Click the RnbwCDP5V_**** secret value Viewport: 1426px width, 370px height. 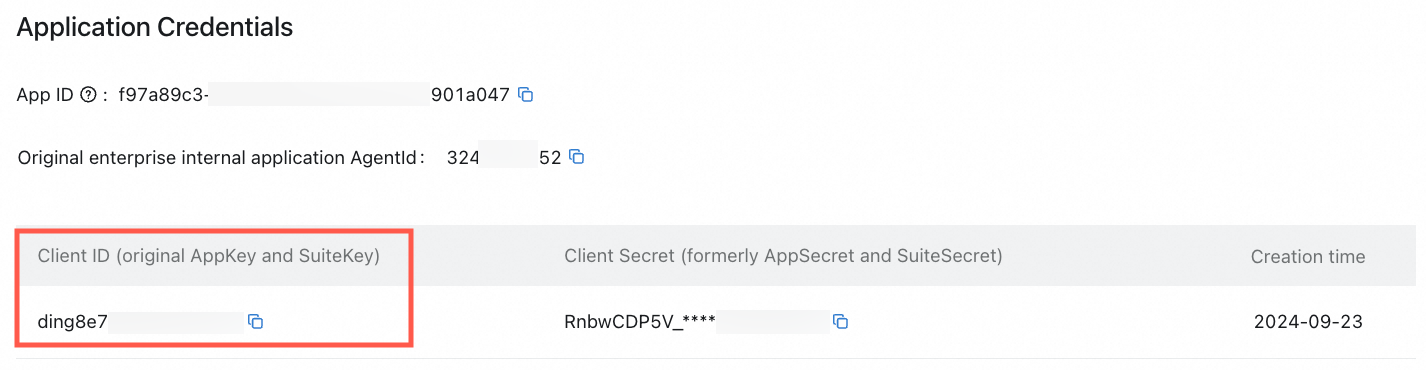(x=640, y=322)
